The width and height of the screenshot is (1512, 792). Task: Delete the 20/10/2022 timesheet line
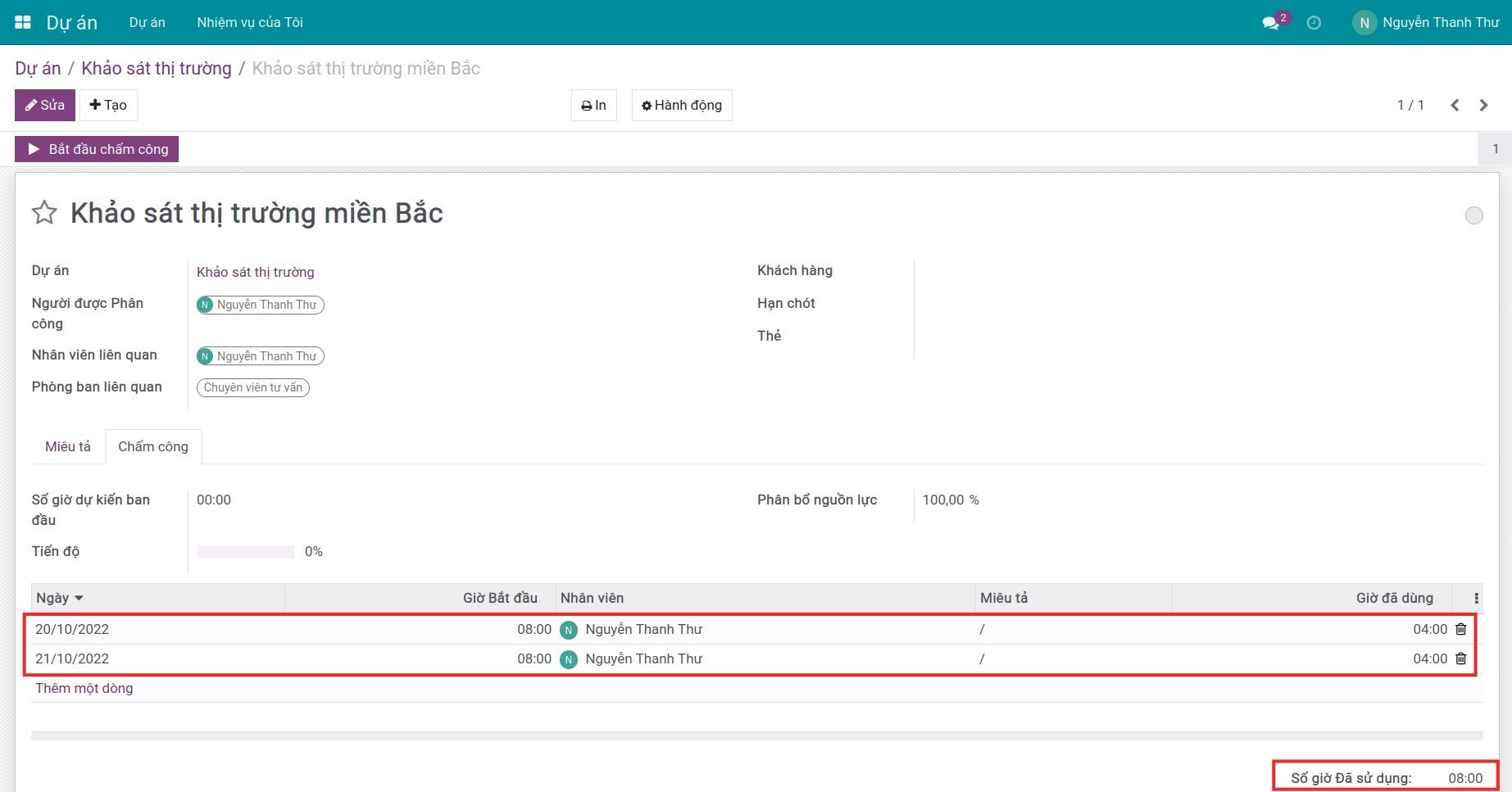[x=1460, y=629]
